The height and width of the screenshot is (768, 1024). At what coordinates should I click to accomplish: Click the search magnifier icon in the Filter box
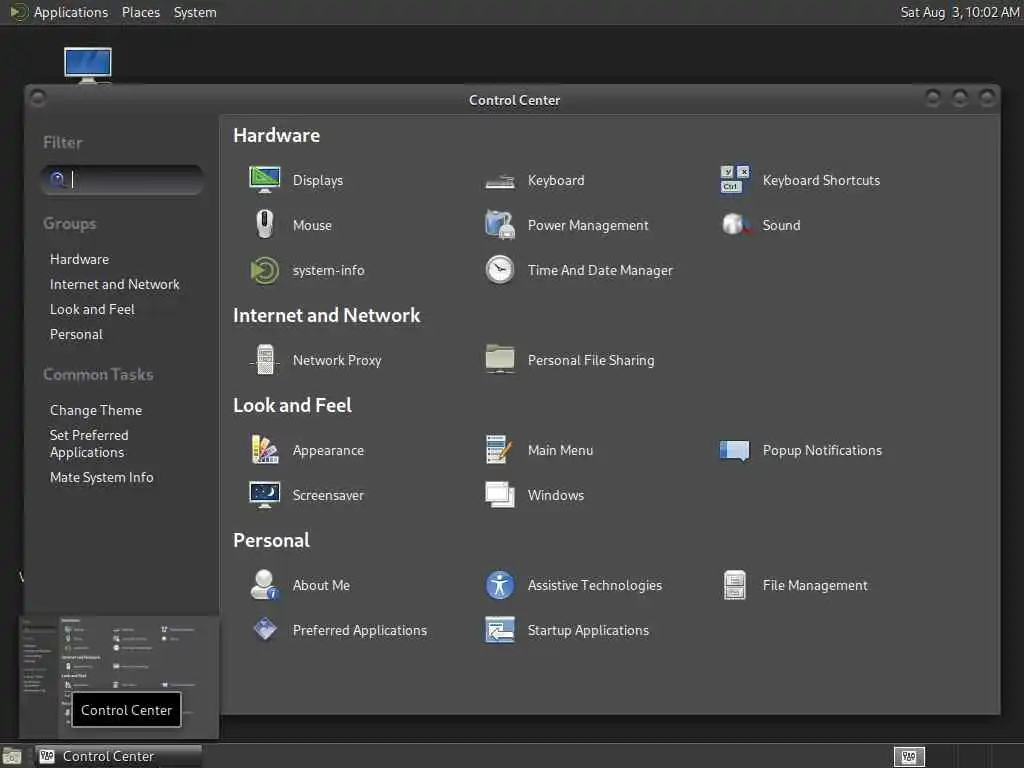point(57,179)
